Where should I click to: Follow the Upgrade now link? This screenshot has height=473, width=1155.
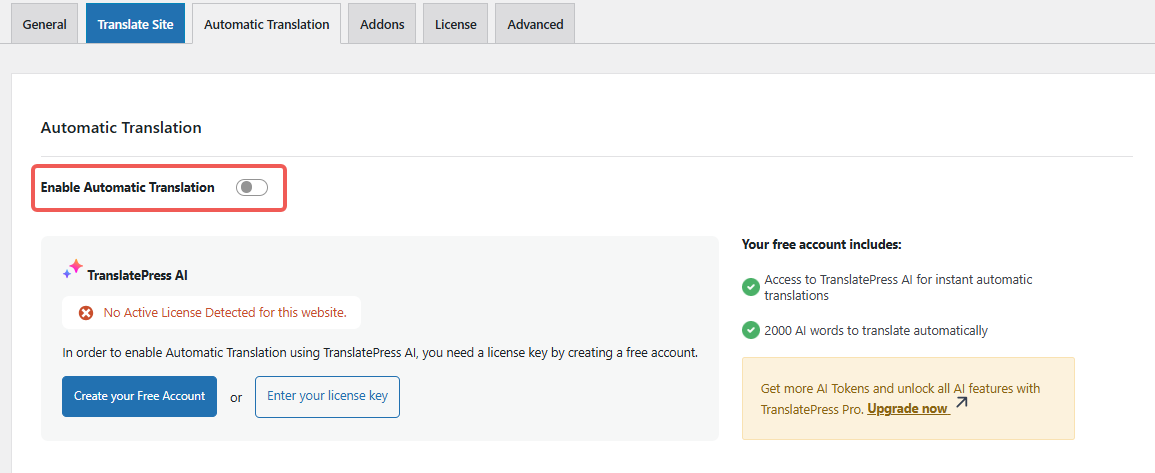click(x=907, y=409)
